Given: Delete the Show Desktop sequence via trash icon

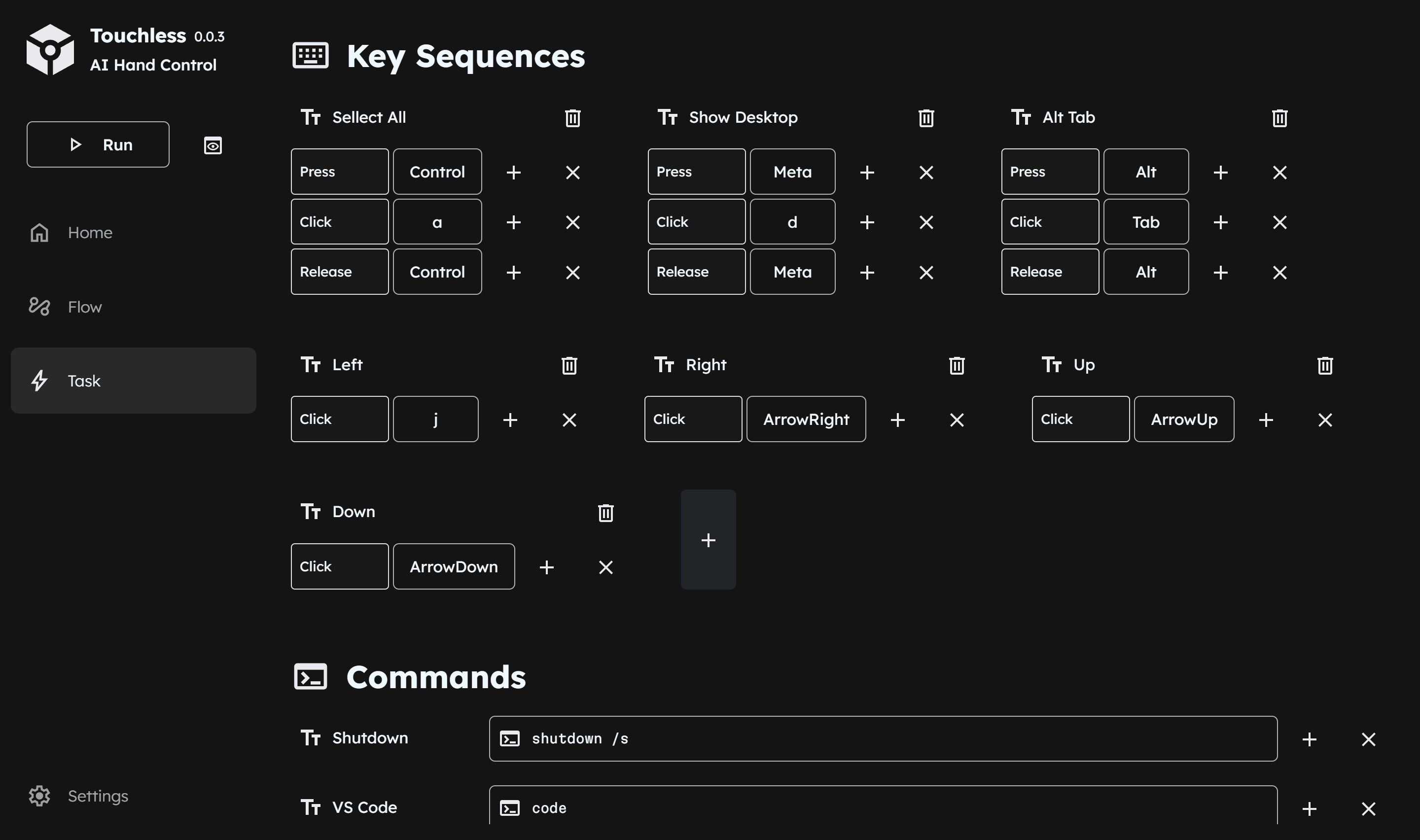Looking at the screenshot, I should (x=926, y=118).
